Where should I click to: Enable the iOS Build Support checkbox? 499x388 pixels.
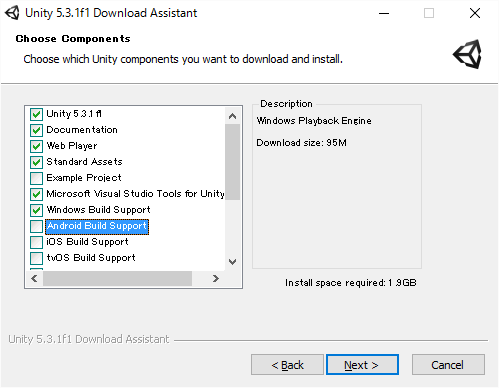36,242
